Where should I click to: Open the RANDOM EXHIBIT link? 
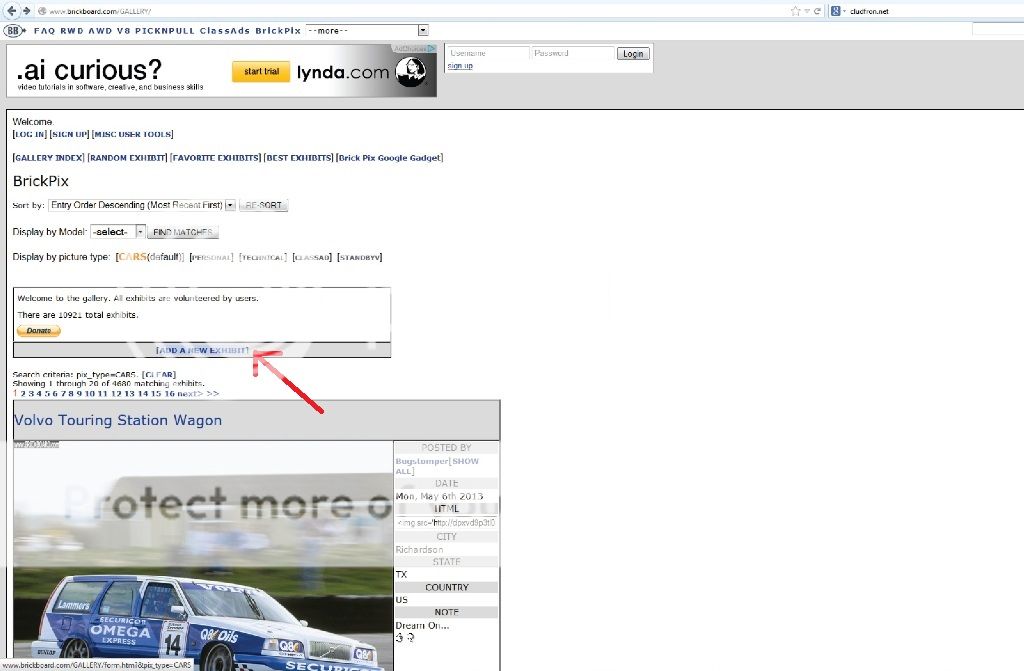pos(128,158)
